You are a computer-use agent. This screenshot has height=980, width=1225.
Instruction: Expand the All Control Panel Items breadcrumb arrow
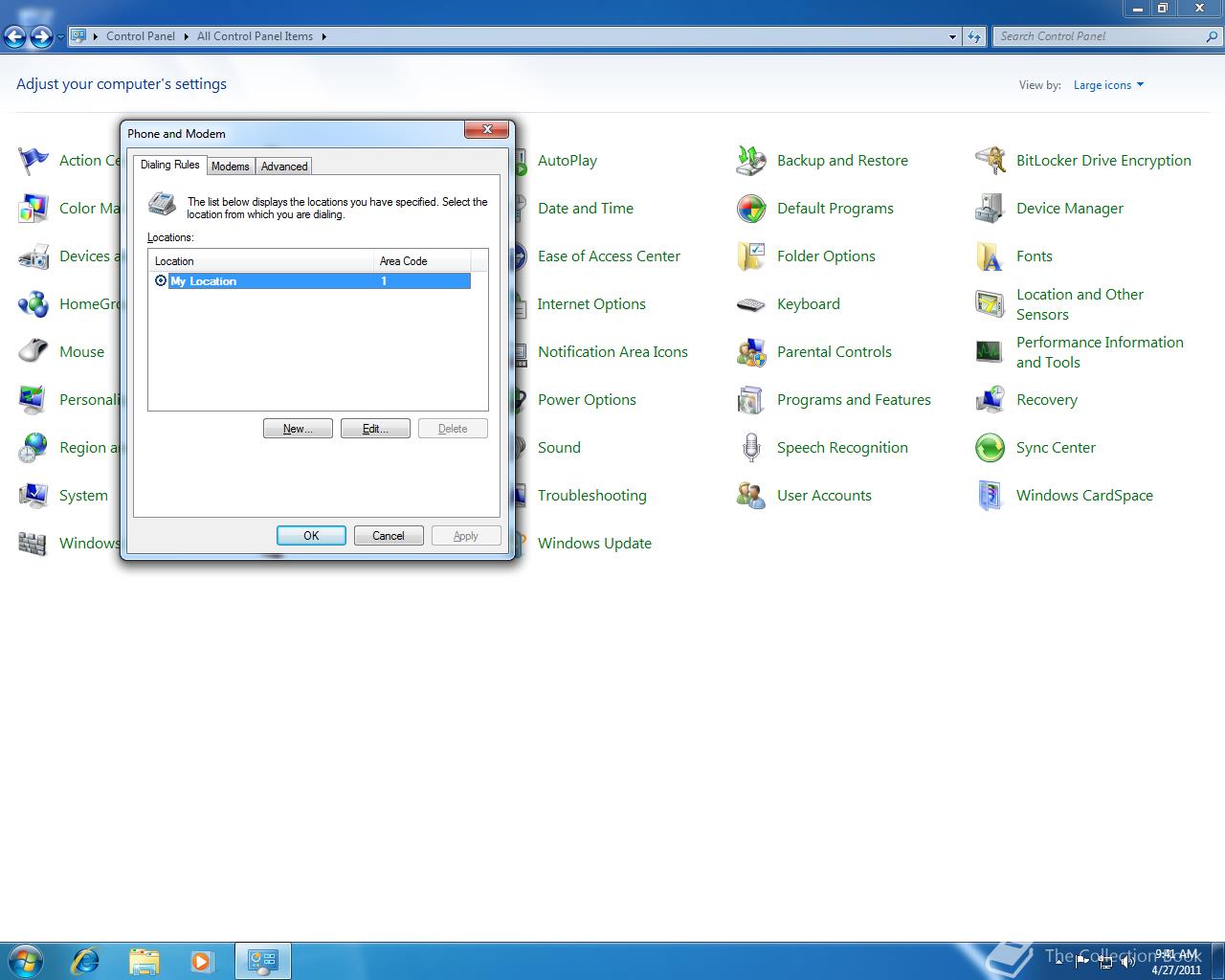click(x=323, y=36)
